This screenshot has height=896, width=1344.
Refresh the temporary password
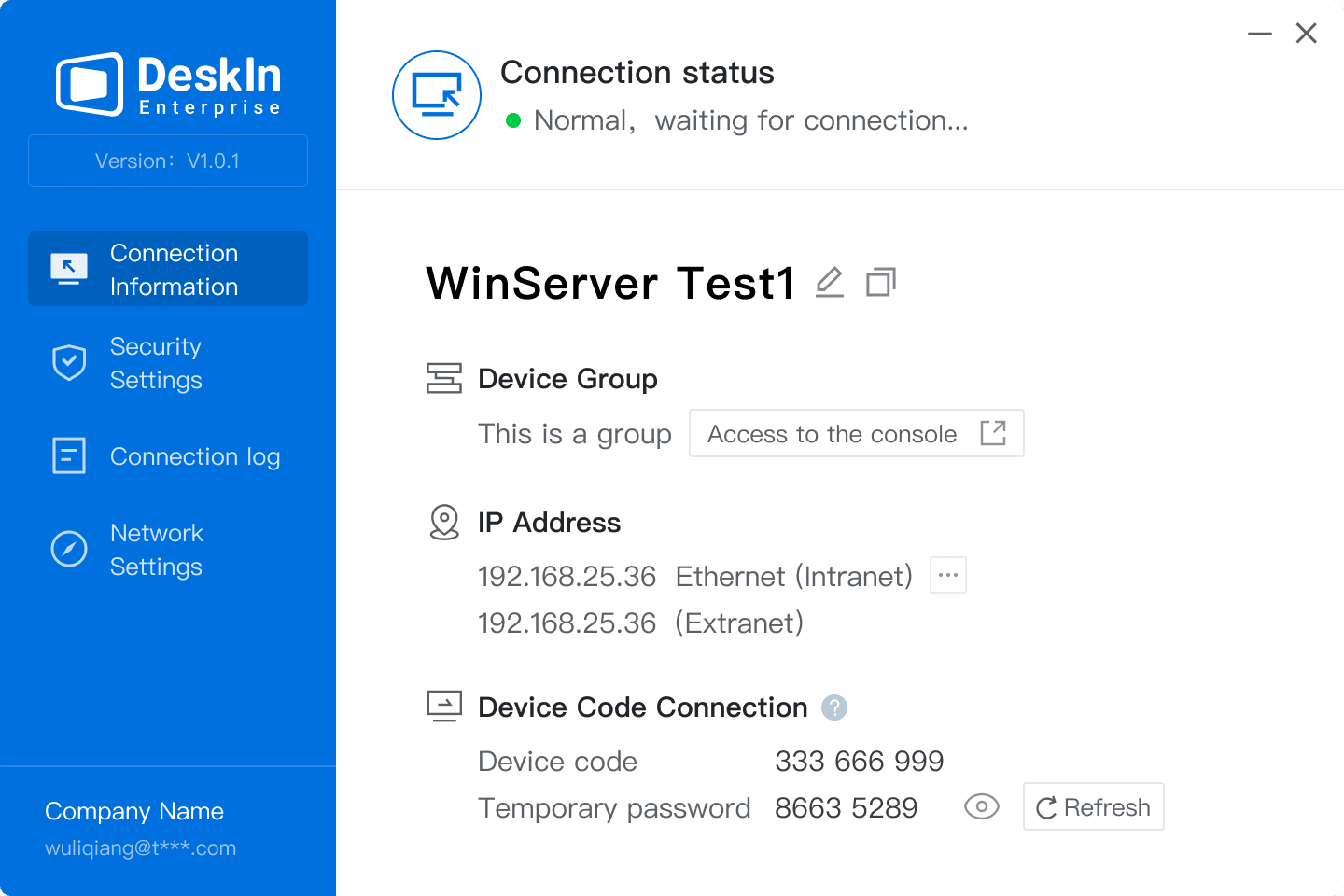pos(1093,806)
